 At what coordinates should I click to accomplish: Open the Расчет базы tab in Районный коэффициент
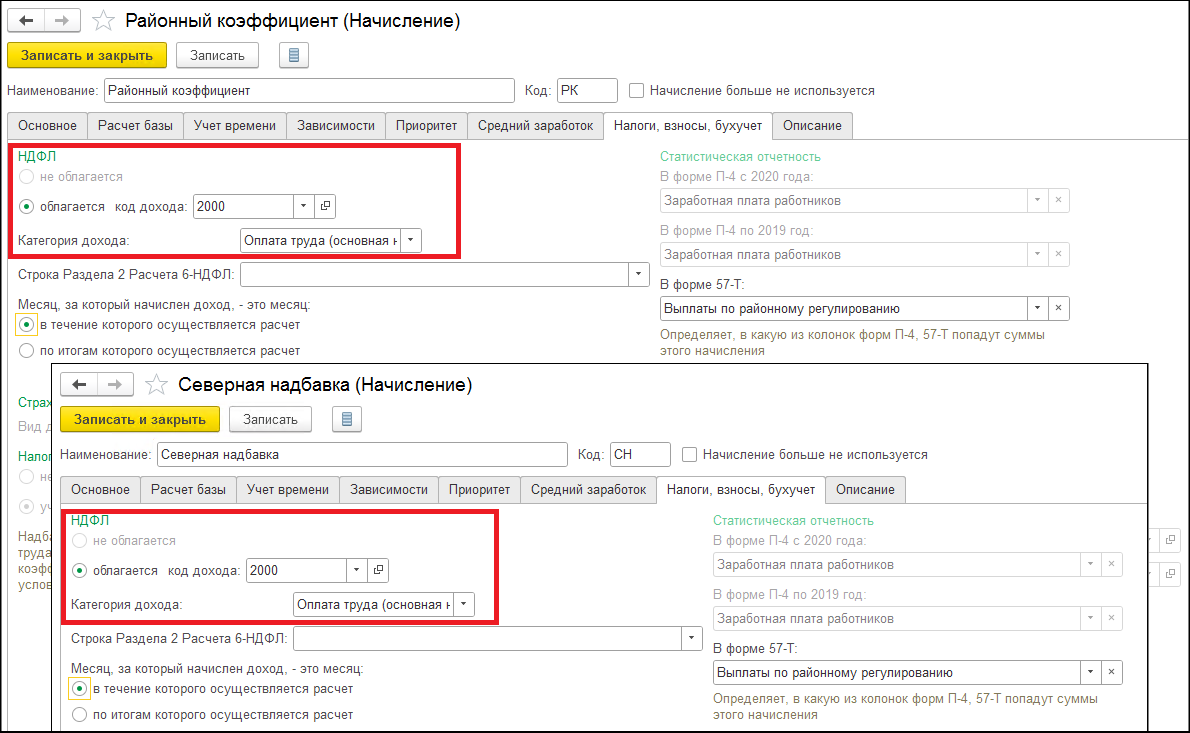[135, 126]
